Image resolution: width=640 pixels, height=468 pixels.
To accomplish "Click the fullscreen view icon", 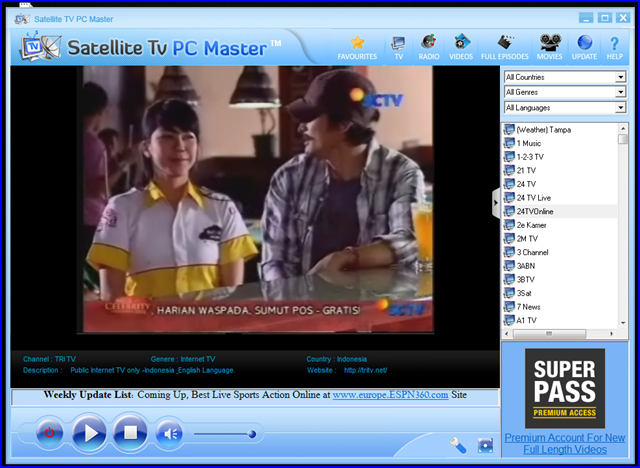I will (485, 446).
